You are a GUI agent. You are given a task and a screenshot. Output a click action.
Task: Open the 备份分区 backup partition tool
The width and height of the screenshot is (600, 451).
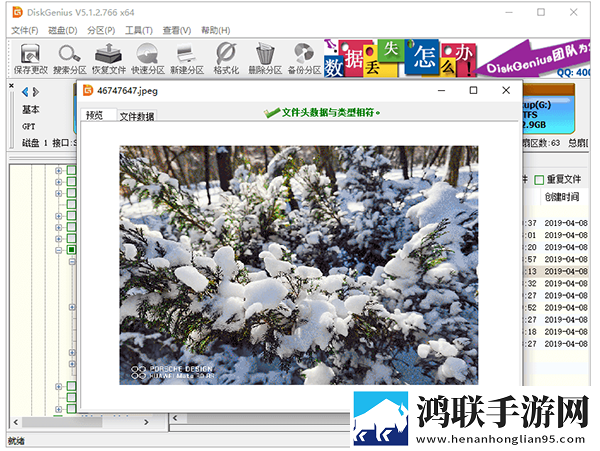[304, 59]
